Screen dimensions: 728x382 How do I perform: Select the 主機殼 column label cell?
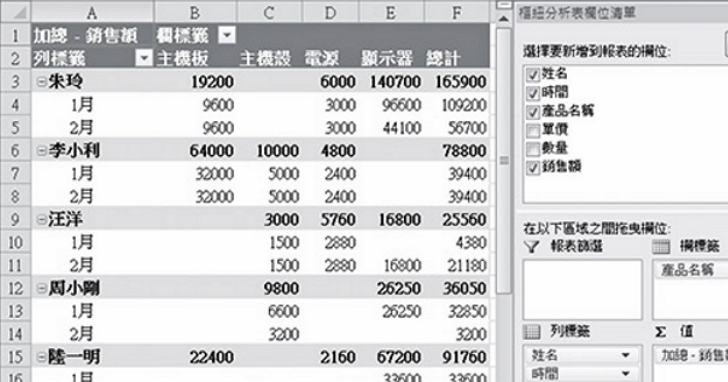pos(269,58)
